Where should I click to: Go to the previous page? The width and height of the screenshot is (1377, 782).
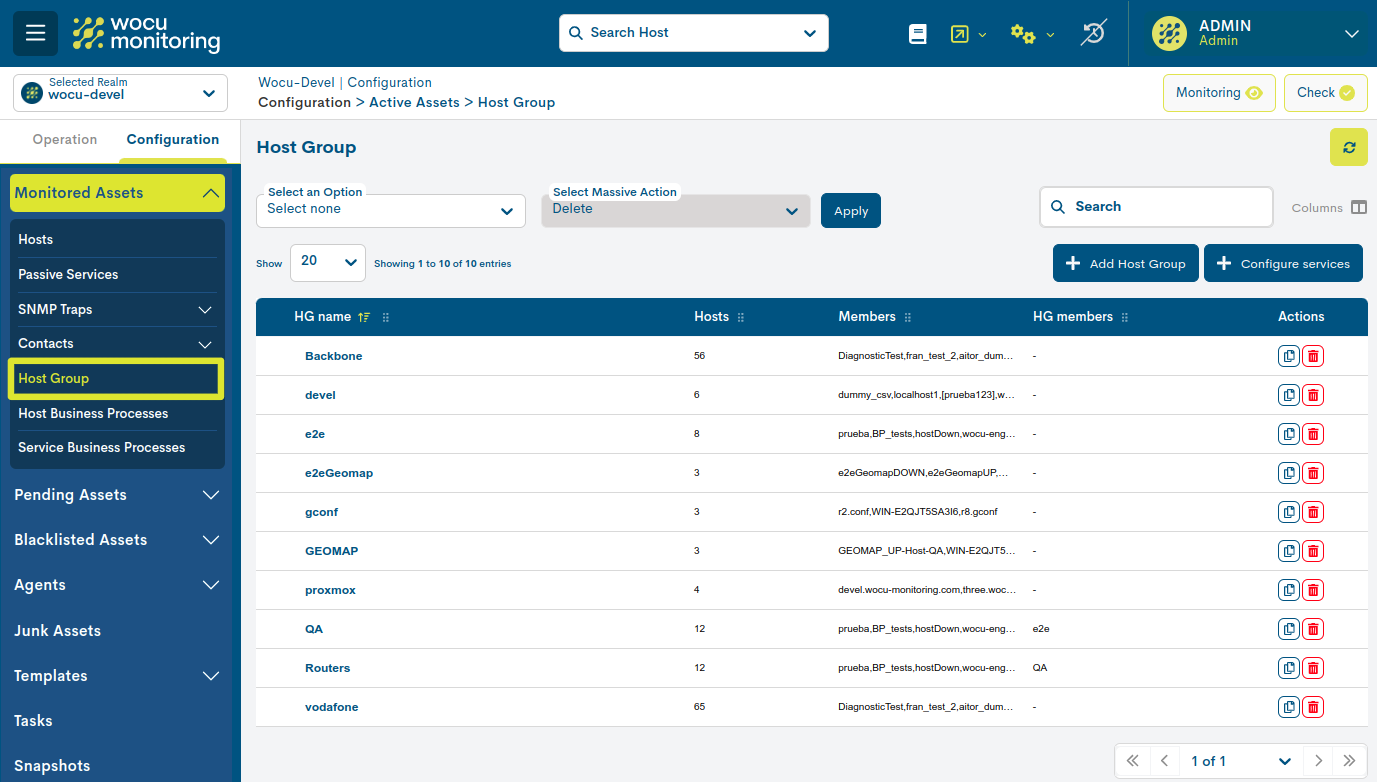pyautogui.click(x=1164, y=761)
